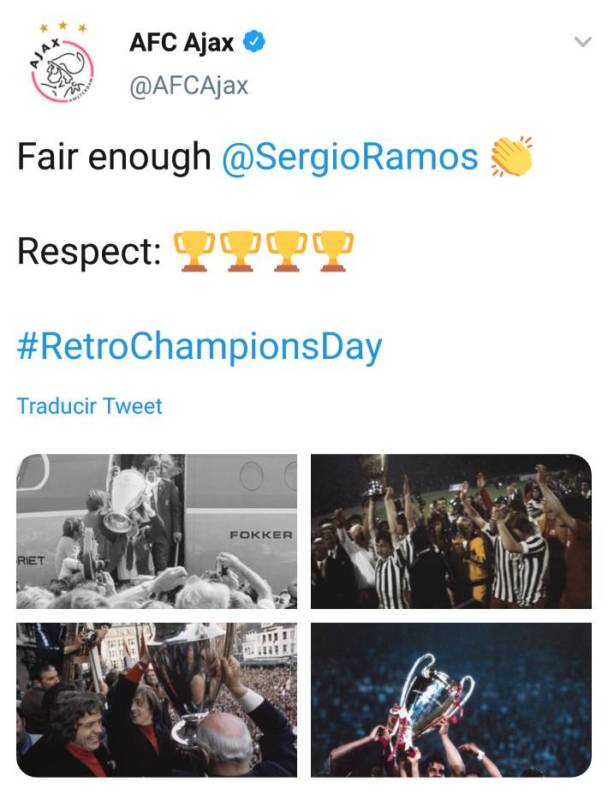Select the third trophy emoji
The image size is (608, 800).
[x=287, y=251]
